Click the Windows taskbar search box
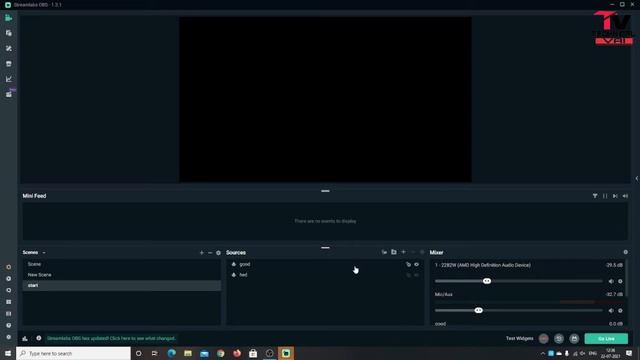 [73, 353]
